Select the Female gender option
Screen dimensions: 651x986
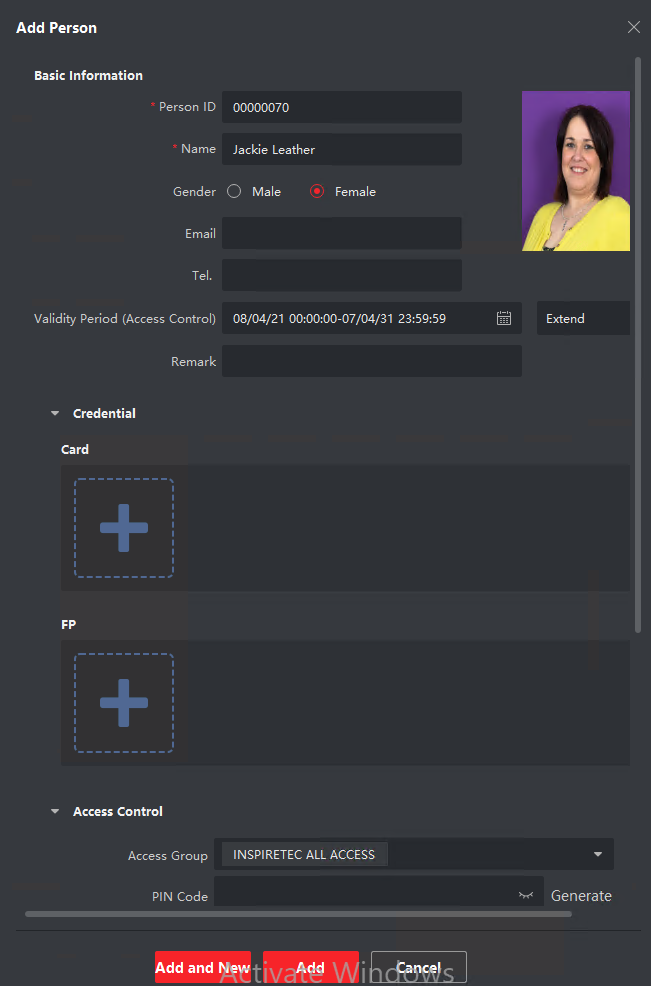point(317,191)
